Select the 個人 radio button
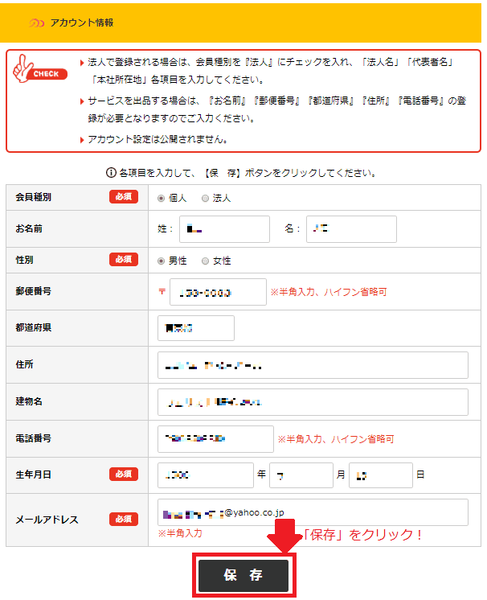 (161, 198)
